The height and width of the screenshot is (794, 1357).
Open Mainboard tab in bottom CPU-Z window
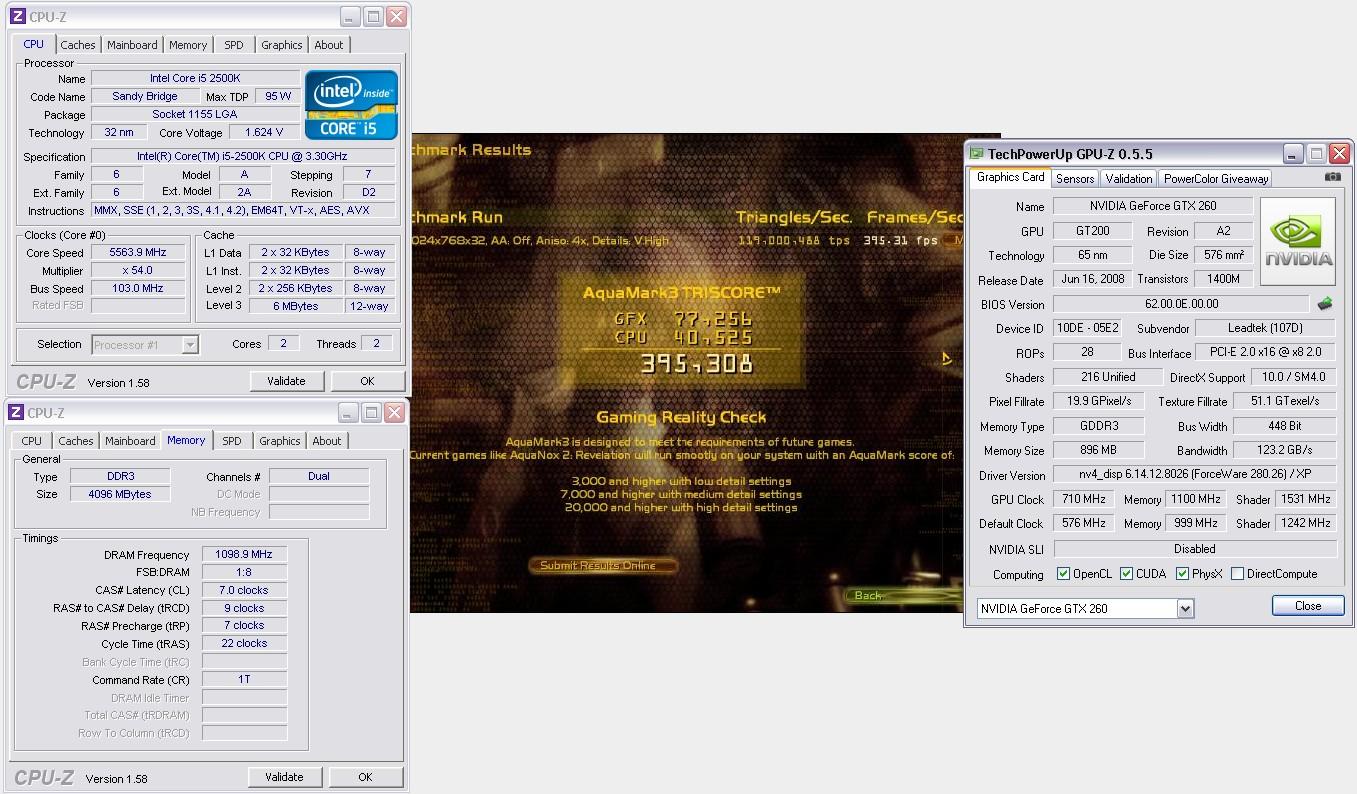tap(130, 441)
